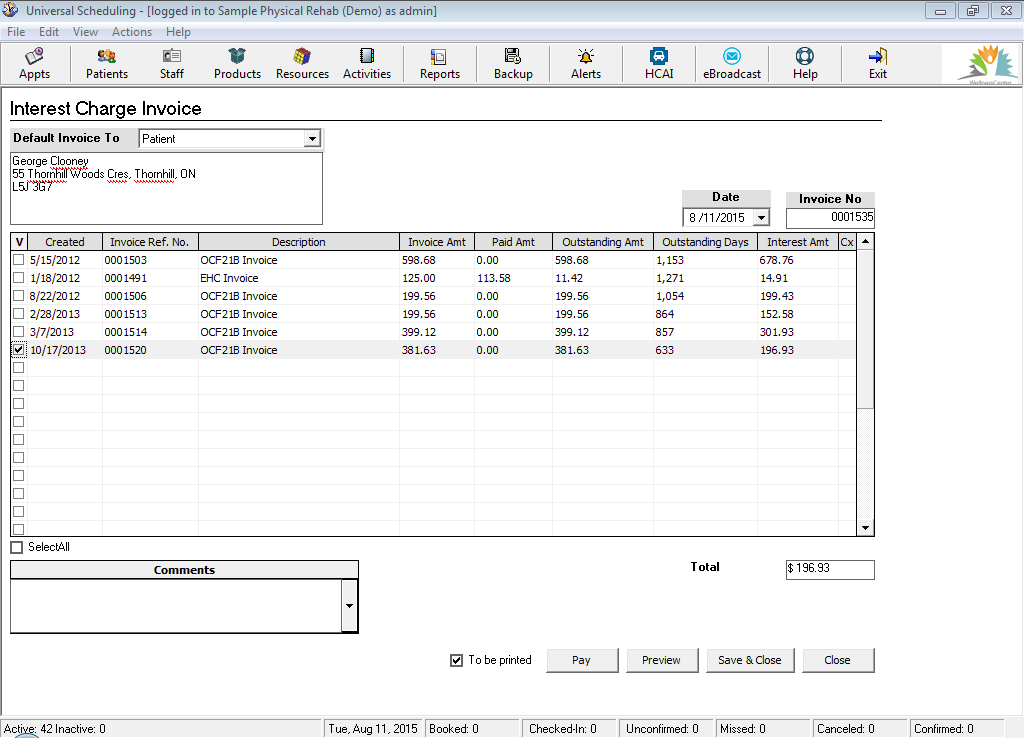Click the invoice list scroll down arrow
The height and width of the screenshot is (738, 1024).
pos(865,528)
